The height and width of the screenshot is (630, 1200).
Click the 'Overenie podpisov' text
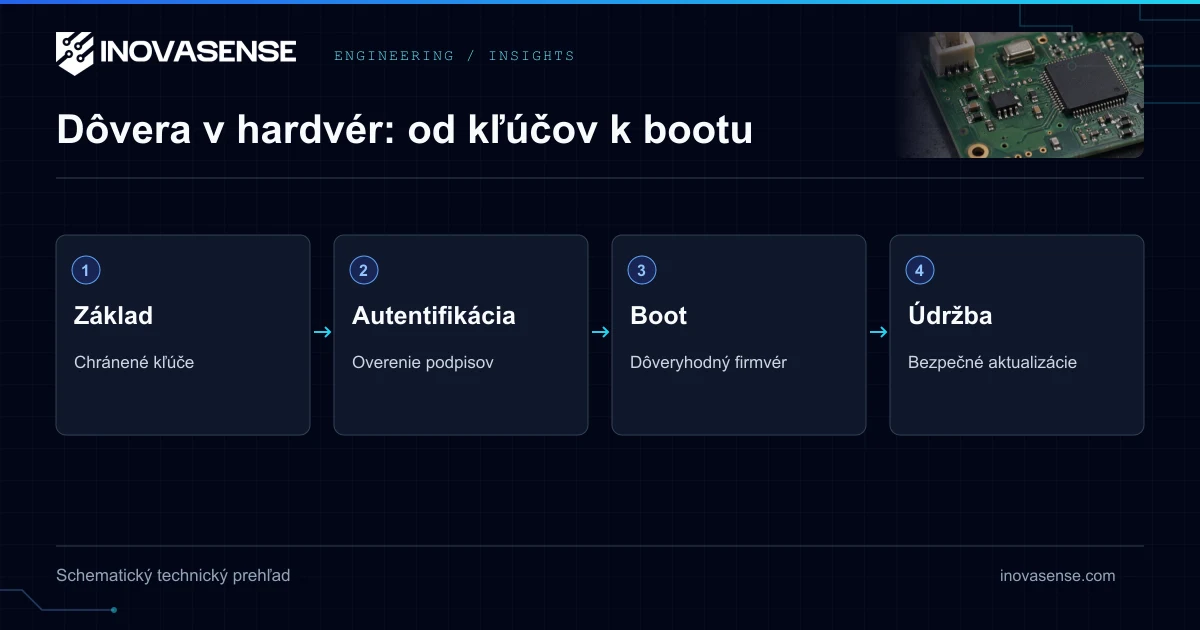[423, 362]
